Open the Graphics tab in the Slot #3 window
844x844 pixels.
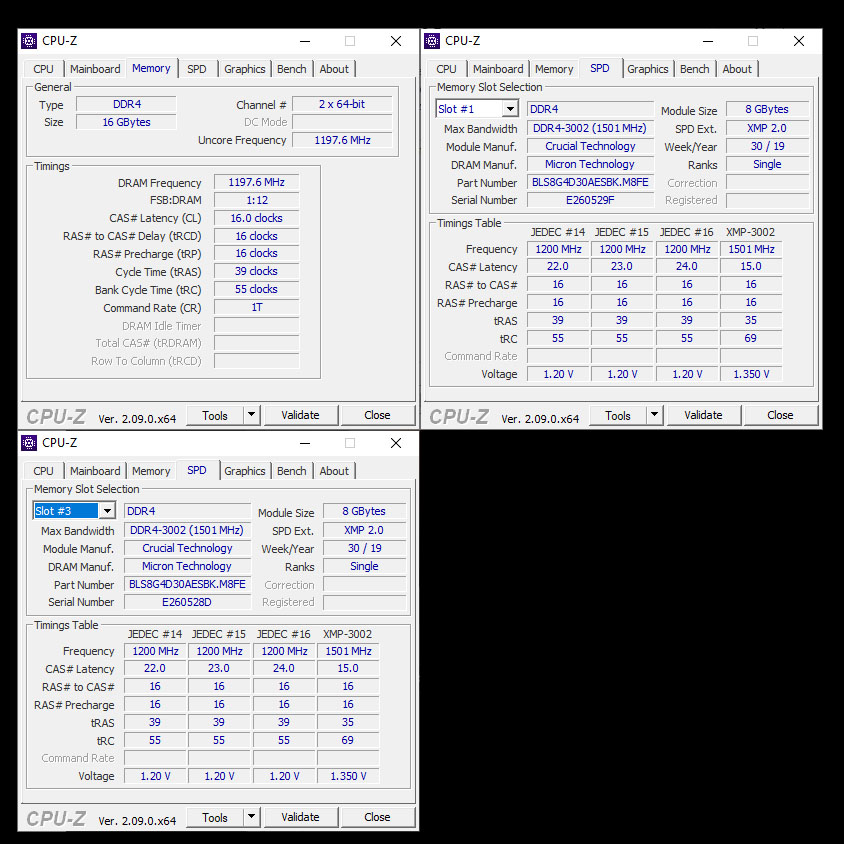point(244,471)
